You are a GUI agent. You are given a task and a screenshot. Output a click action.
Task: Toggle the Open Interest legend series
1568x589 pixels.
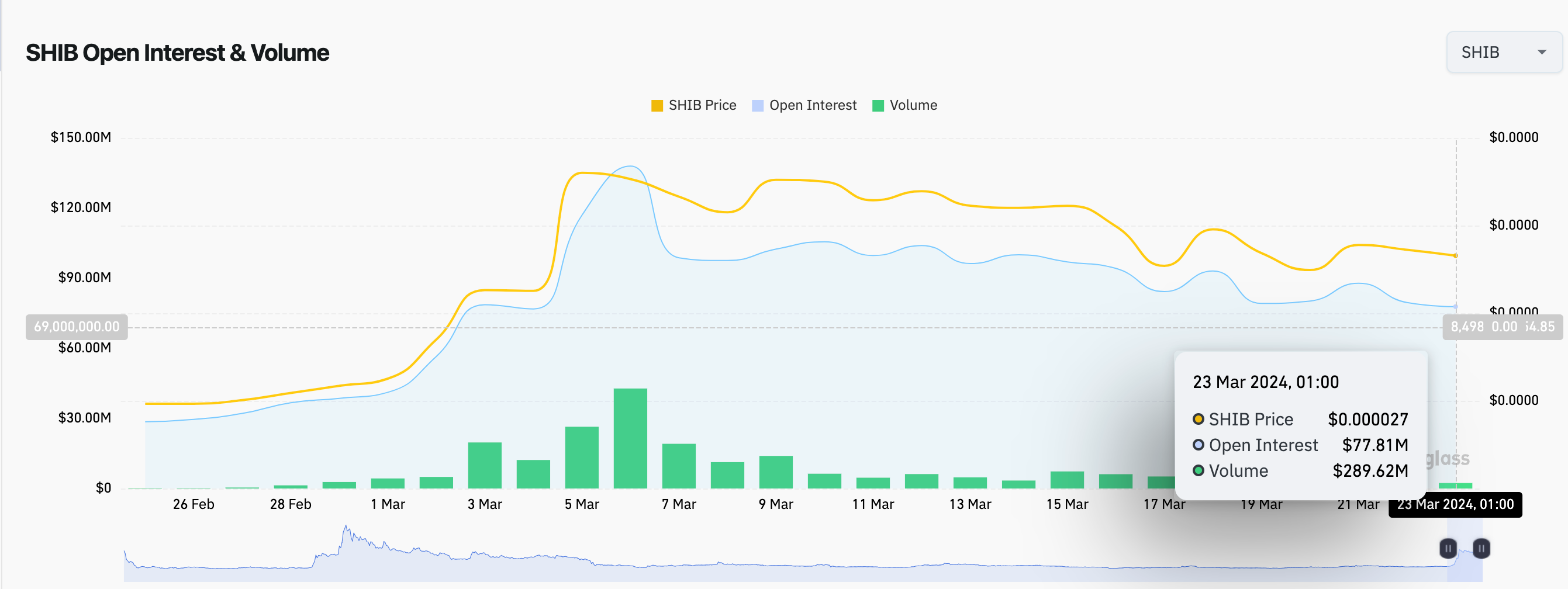pyautogui.click(x=812, y=105)
